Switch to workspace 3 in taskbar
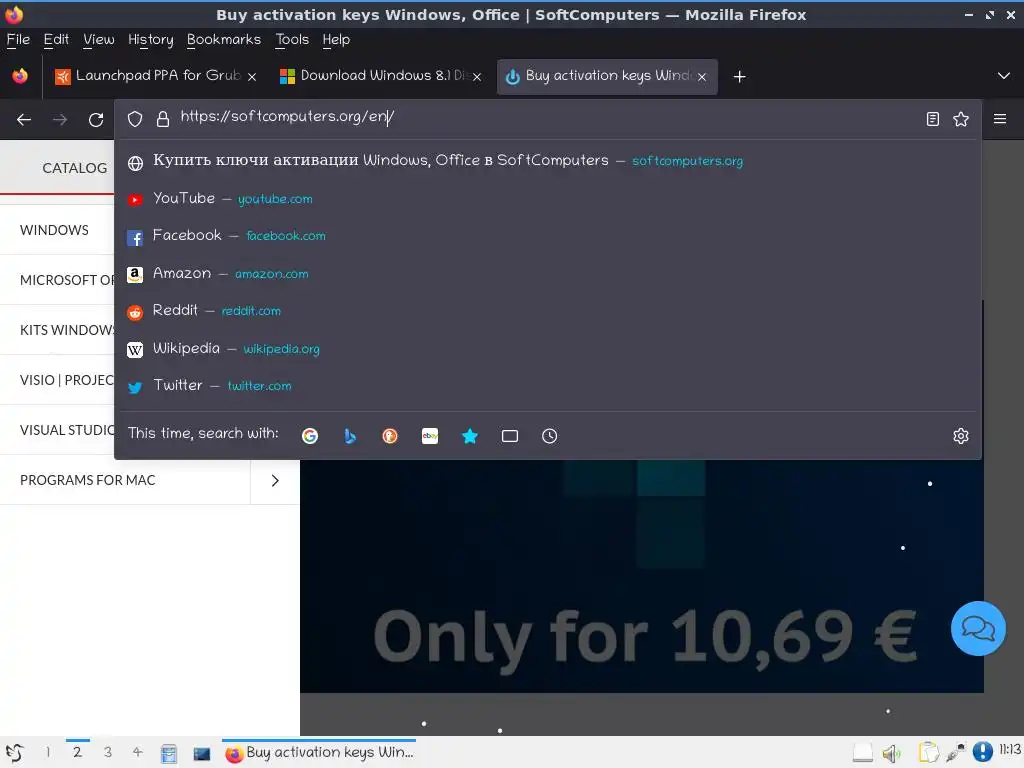1024x768 pixels. coord(108,752)
